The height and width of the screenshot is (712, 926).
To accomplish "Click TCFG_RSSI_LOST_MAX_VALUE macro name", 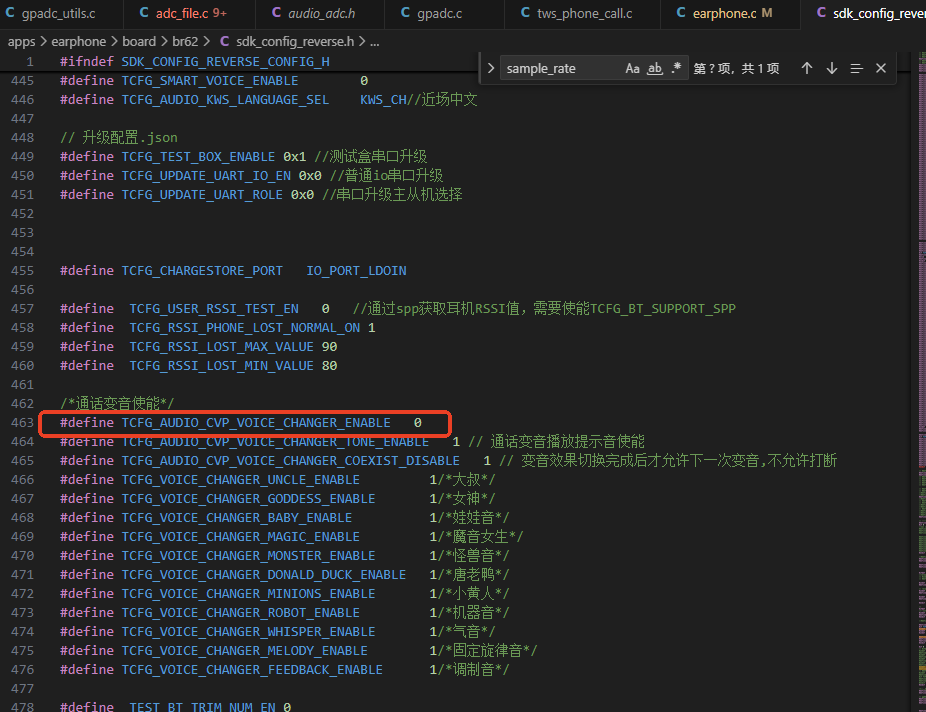I will point(221,347).
